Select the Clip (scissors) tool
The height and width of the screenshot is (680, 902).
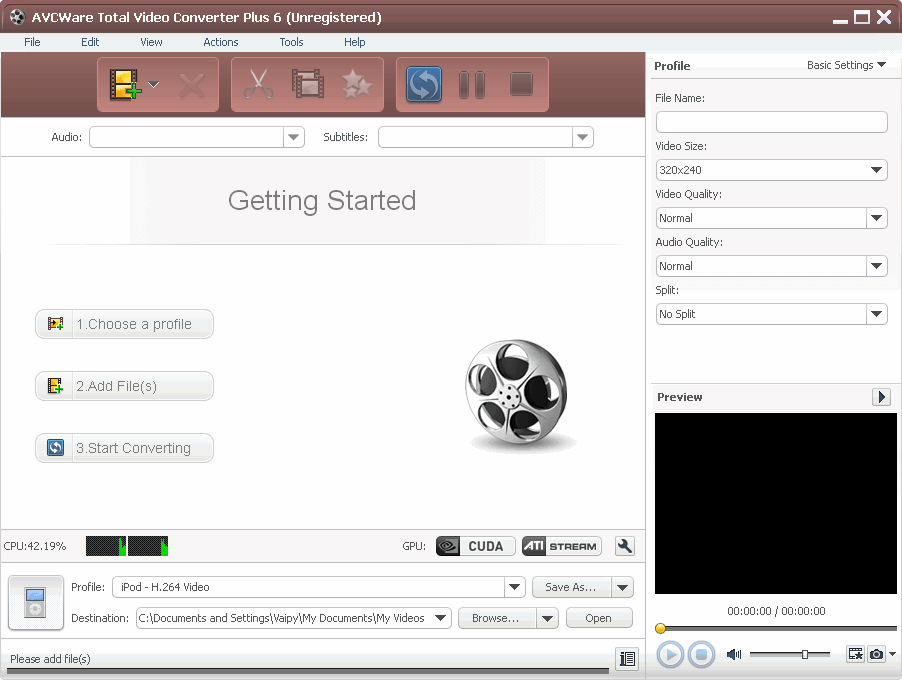[258, 85]
